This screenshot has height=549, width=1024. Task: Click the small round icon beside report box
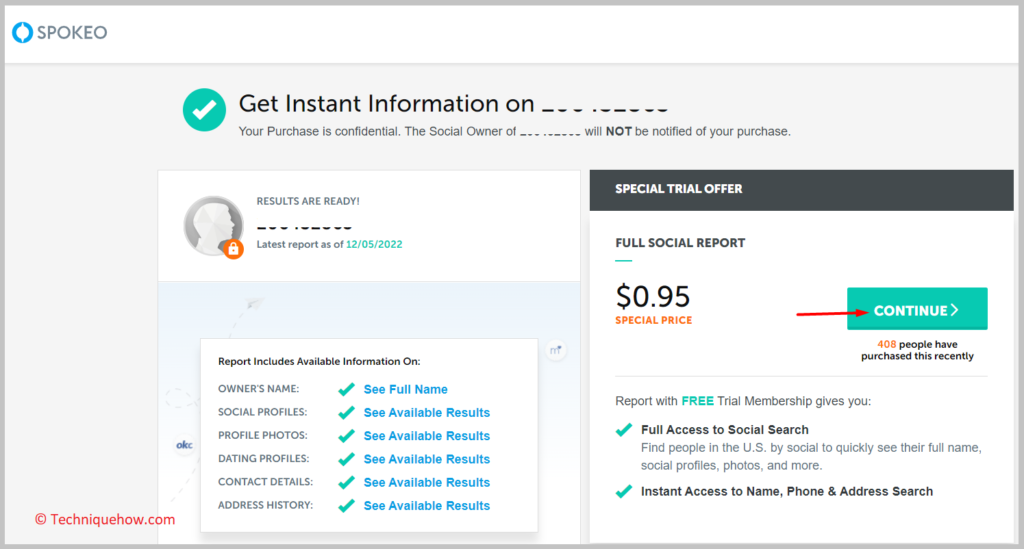556,350
